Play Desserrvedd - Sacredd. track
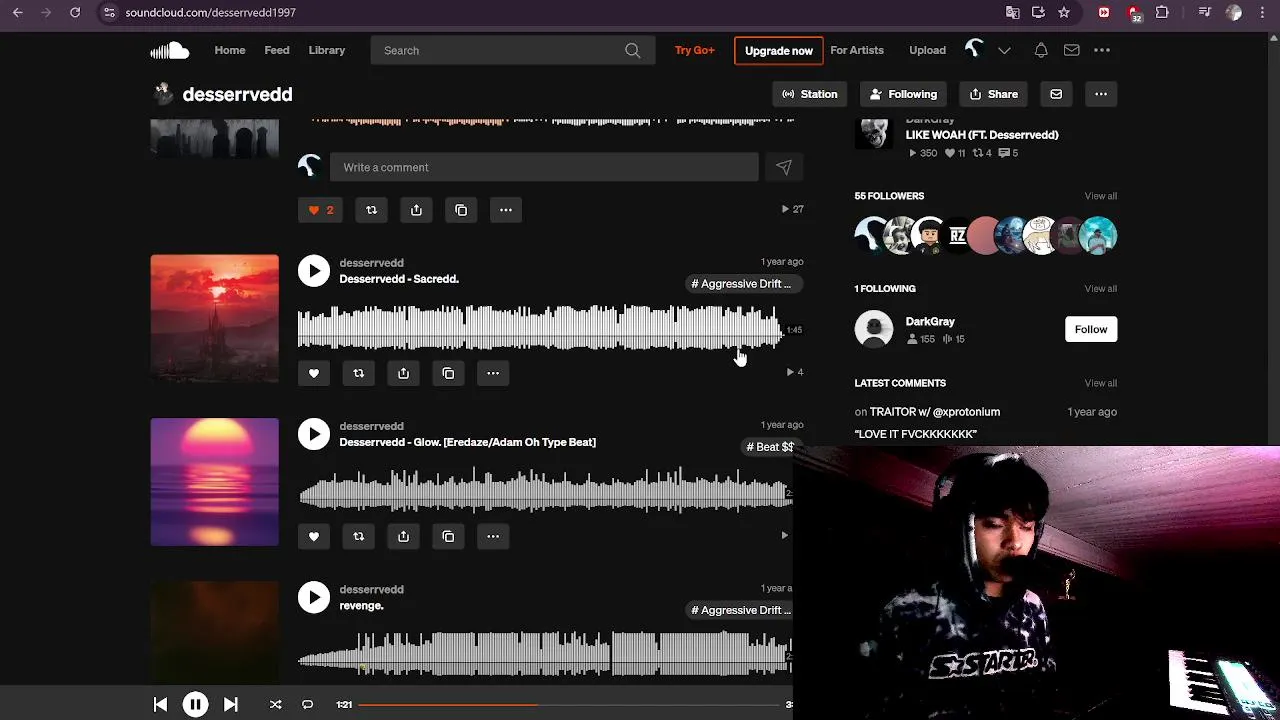Image resolution: width=1280 pixels, height=720 pixels. coord(314,271)
